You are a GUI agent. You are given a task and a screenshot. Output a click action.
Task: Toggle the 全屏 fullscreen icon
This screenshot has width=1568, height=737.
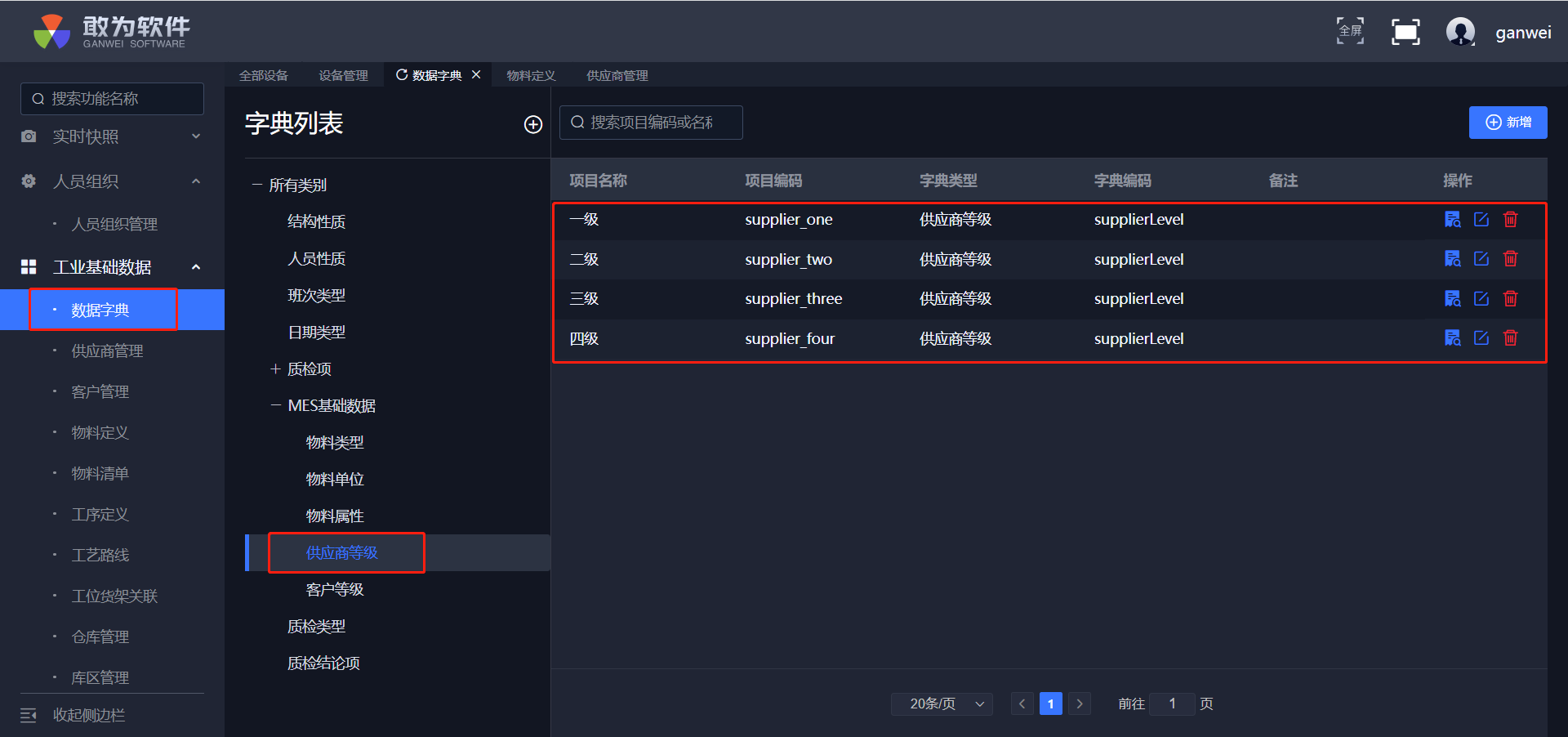(1350, 31)
